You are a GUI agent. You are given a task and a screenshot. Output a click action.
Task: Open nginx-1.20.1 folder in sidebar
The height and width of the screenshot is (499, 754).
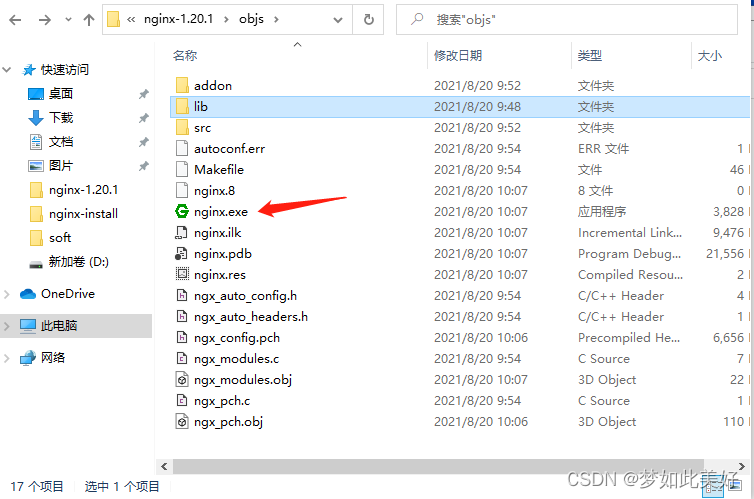pyautogui.click(x=83, y=189)
